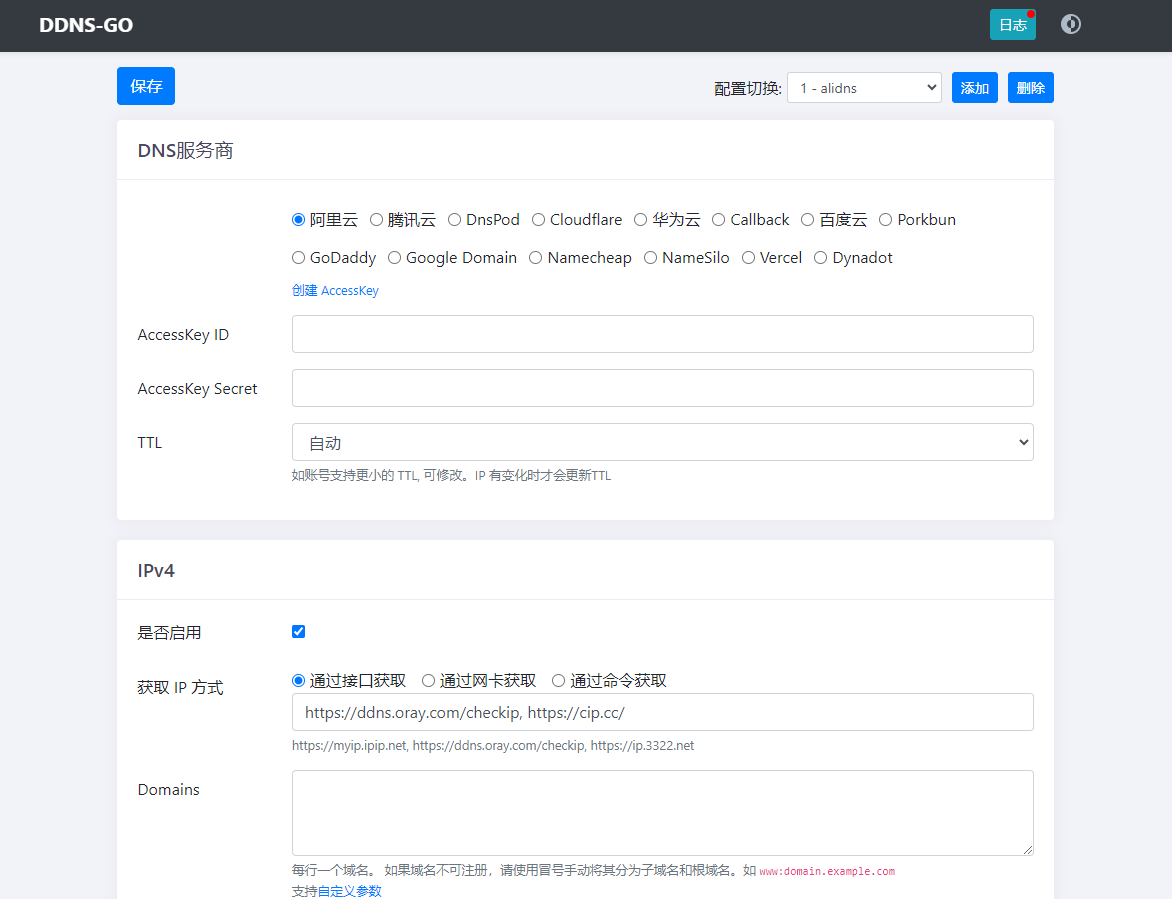Click the DDNS-GO brand title

(x=86, y=25)
